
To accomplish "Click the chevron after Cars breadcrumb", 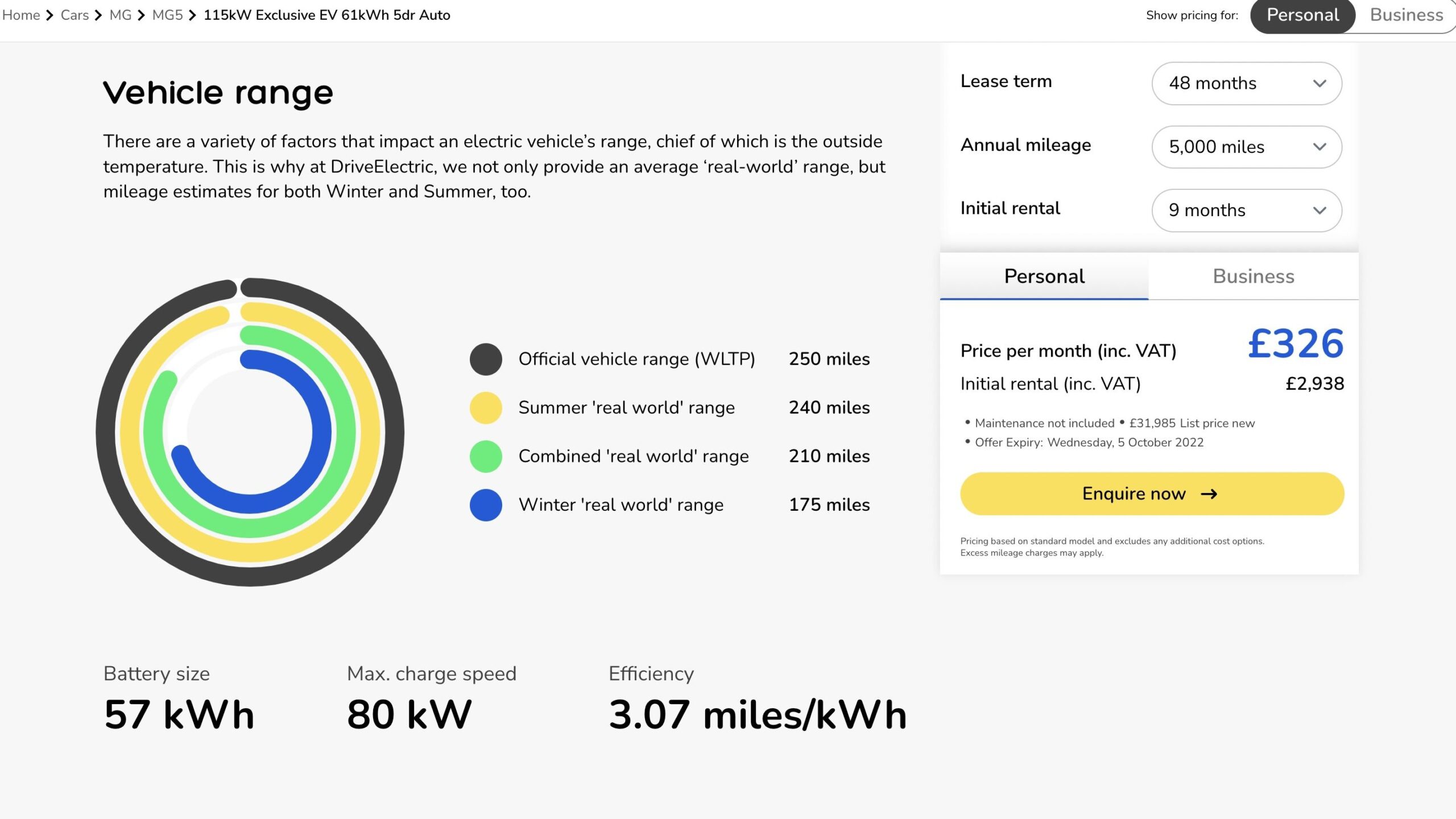I will pyautogui.click(x=98, y=15).
